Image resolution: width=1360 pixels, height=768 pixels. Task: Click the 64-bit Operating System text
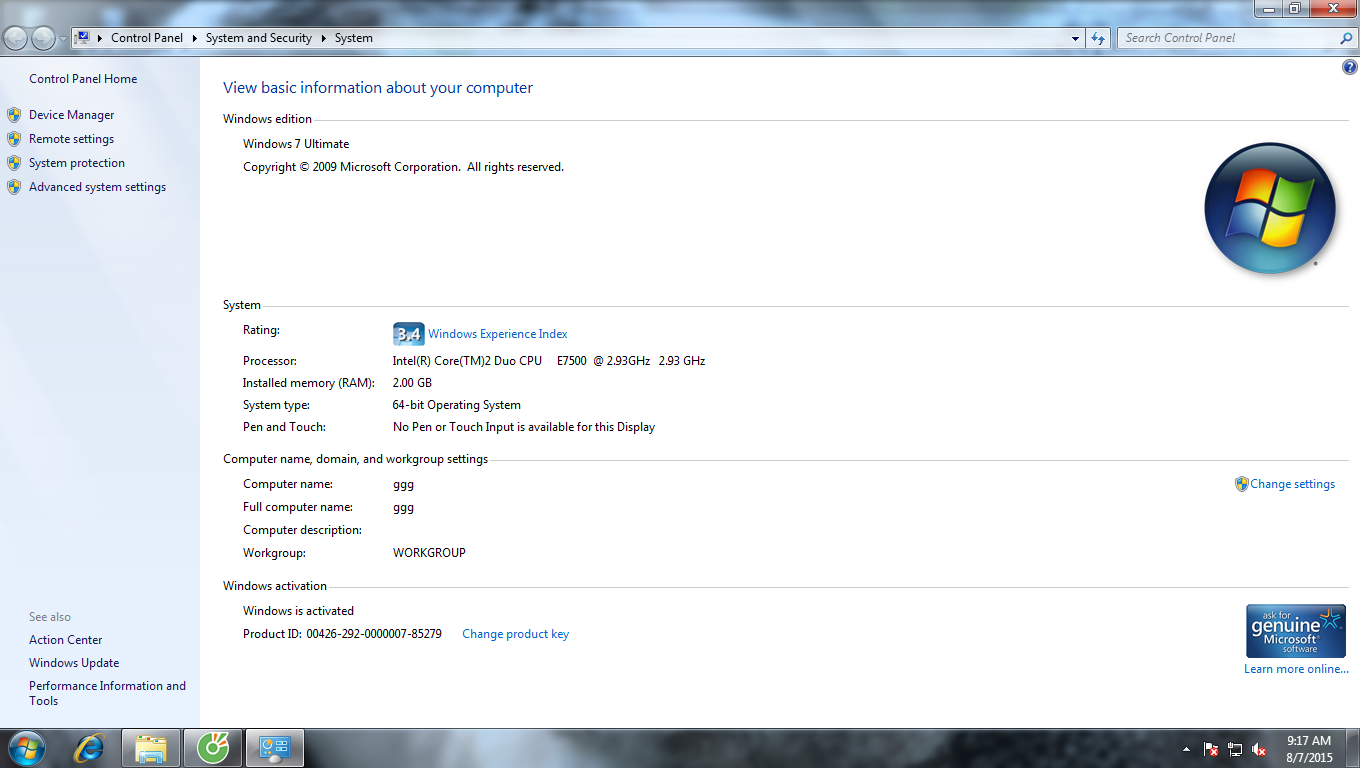(x=457, y=405)
